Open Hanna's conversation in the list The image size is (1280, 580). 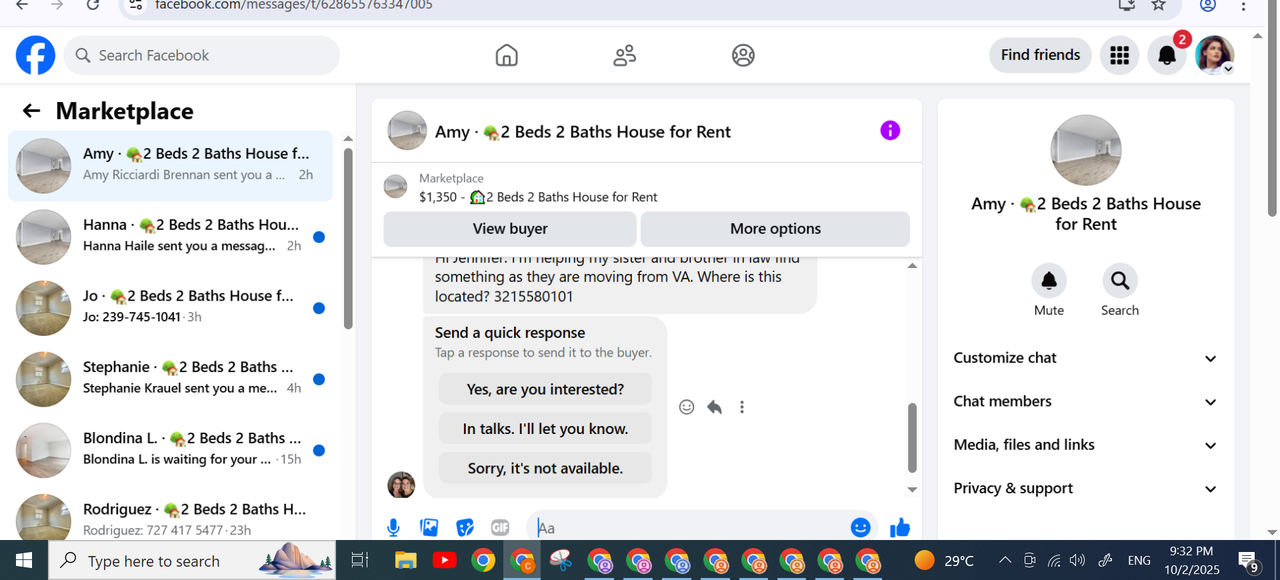(x=171, y=237)
